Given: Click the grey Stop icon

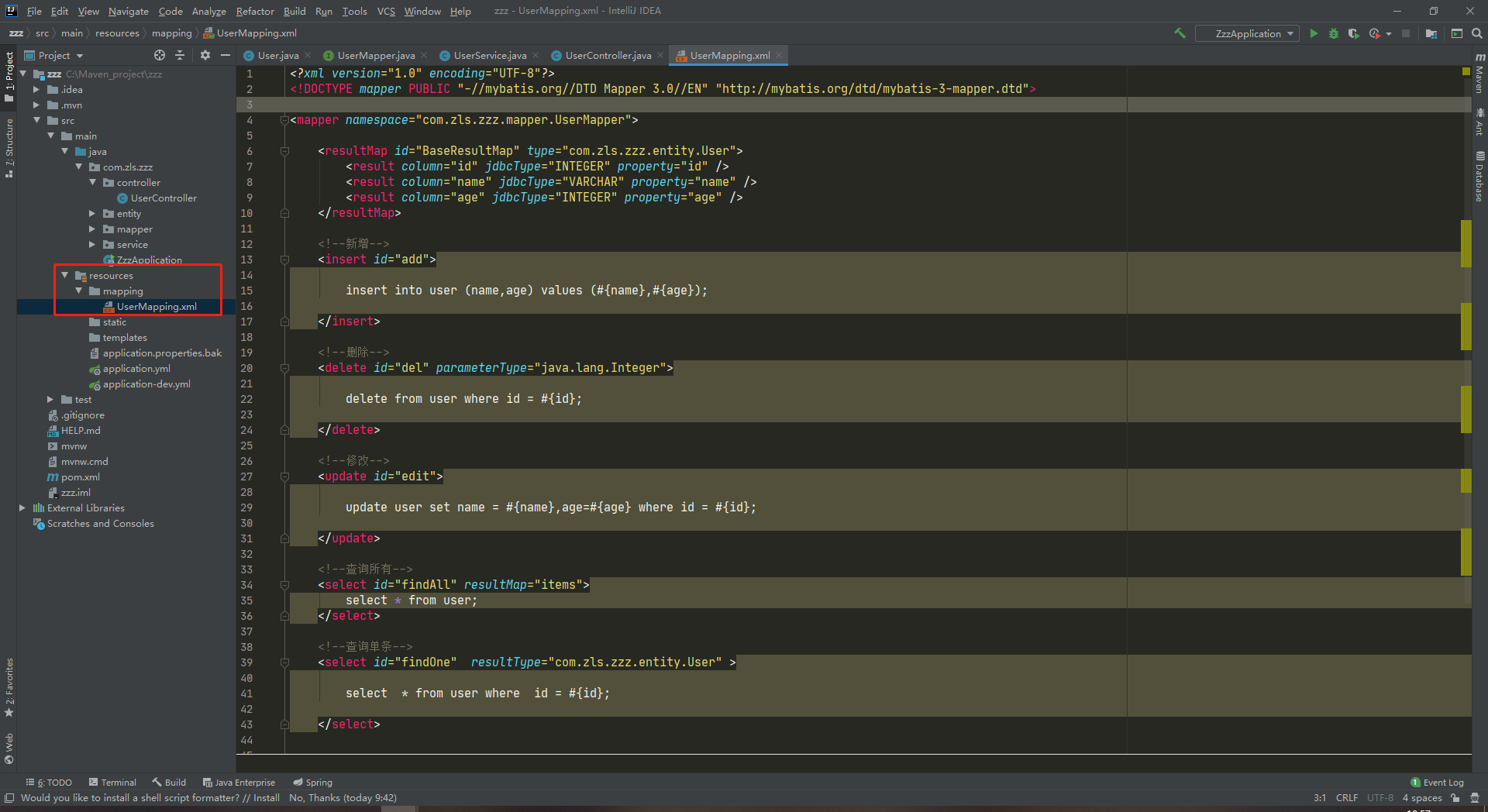Looking at the screenshot, I should pos(1406,33).
